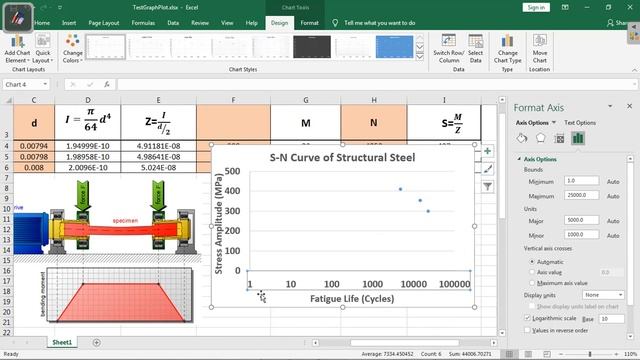This screenshot has height=360, width=640.
Task: Click Move Chart icon
Action: pos(540,49)
